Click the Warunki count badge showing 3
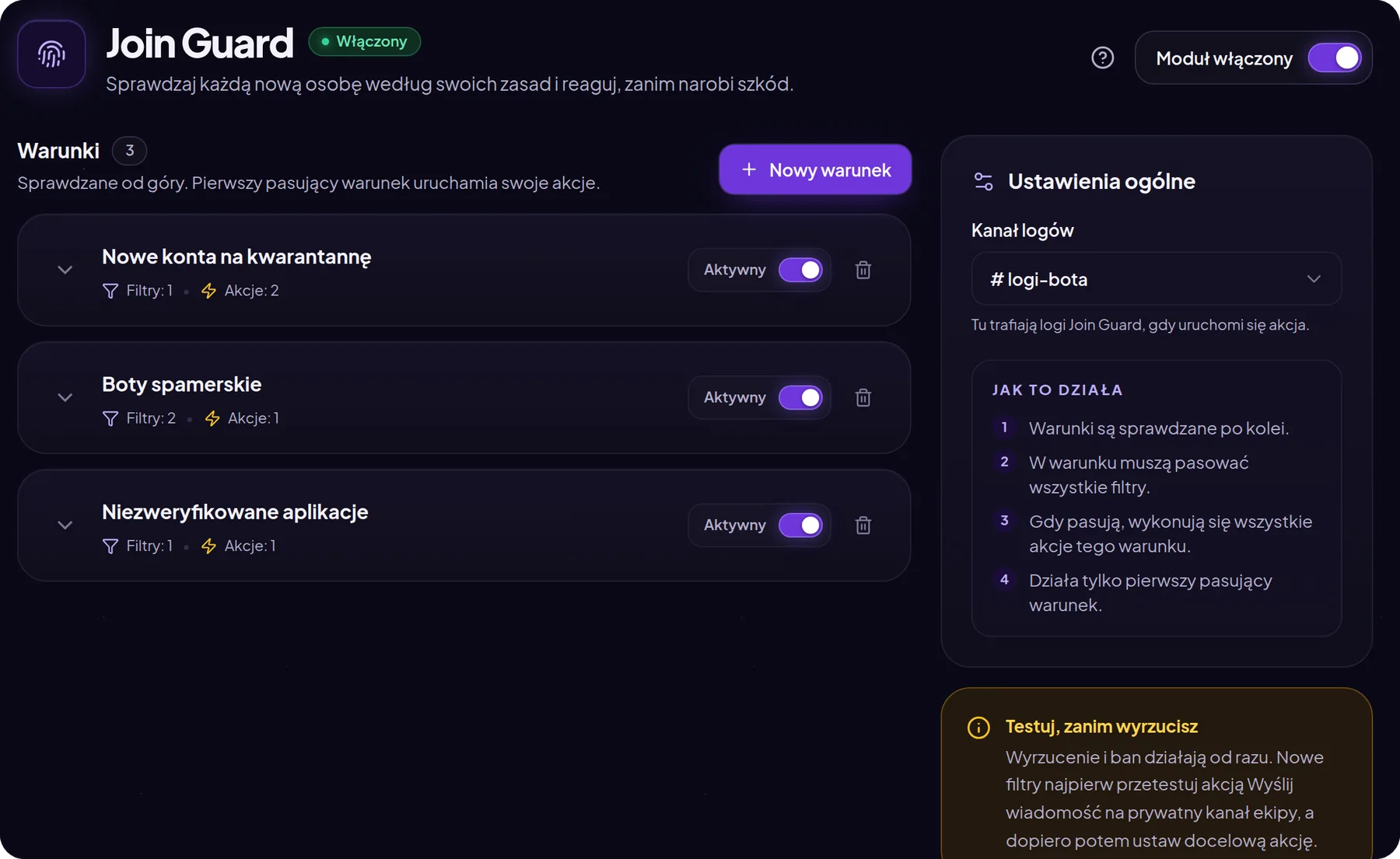The image size is (1400, 859). pyautogui.click(x=130, y=150)
